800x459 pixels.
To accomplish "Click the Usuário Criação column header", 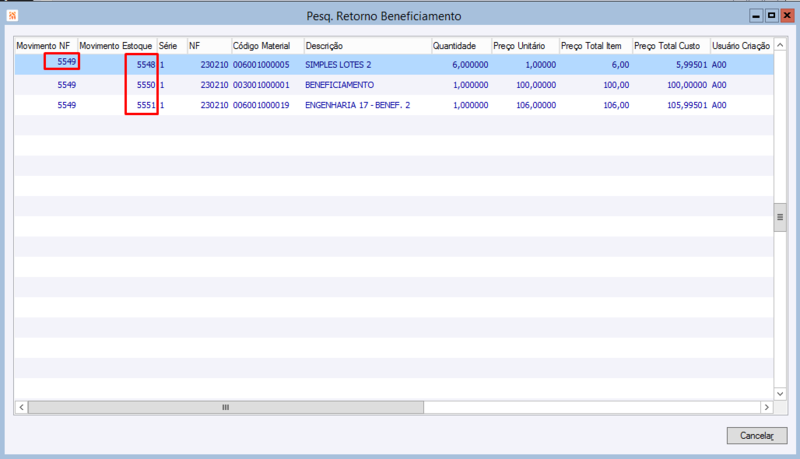I will coord(741,46).
